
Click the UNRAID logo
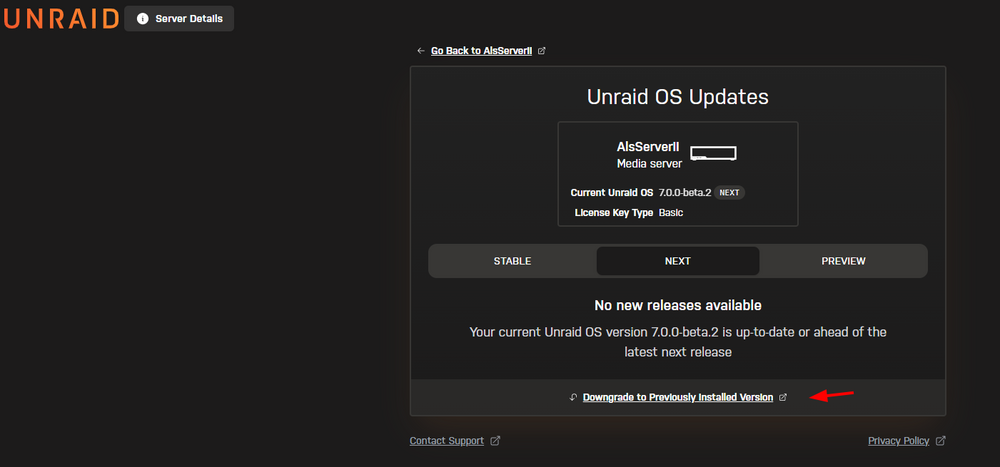[61, 19]
